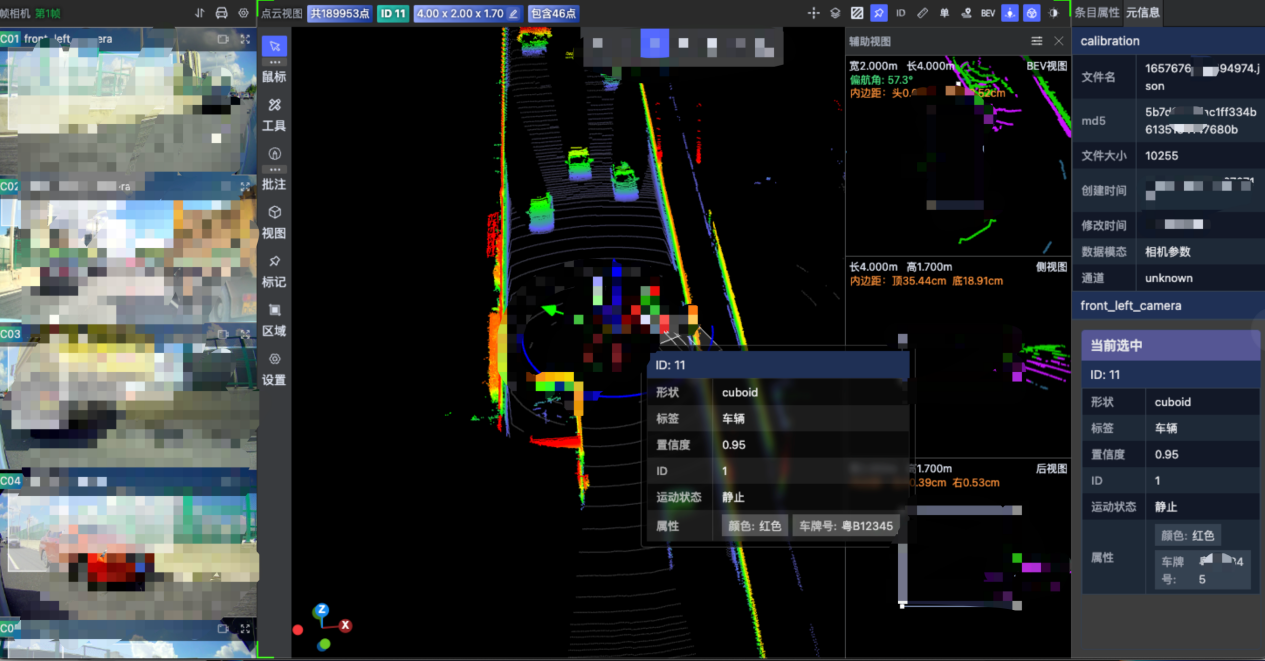Select the mouse pointer tool (鼠标)
The width and height of the screenshot is (1265, 661).
274,58
